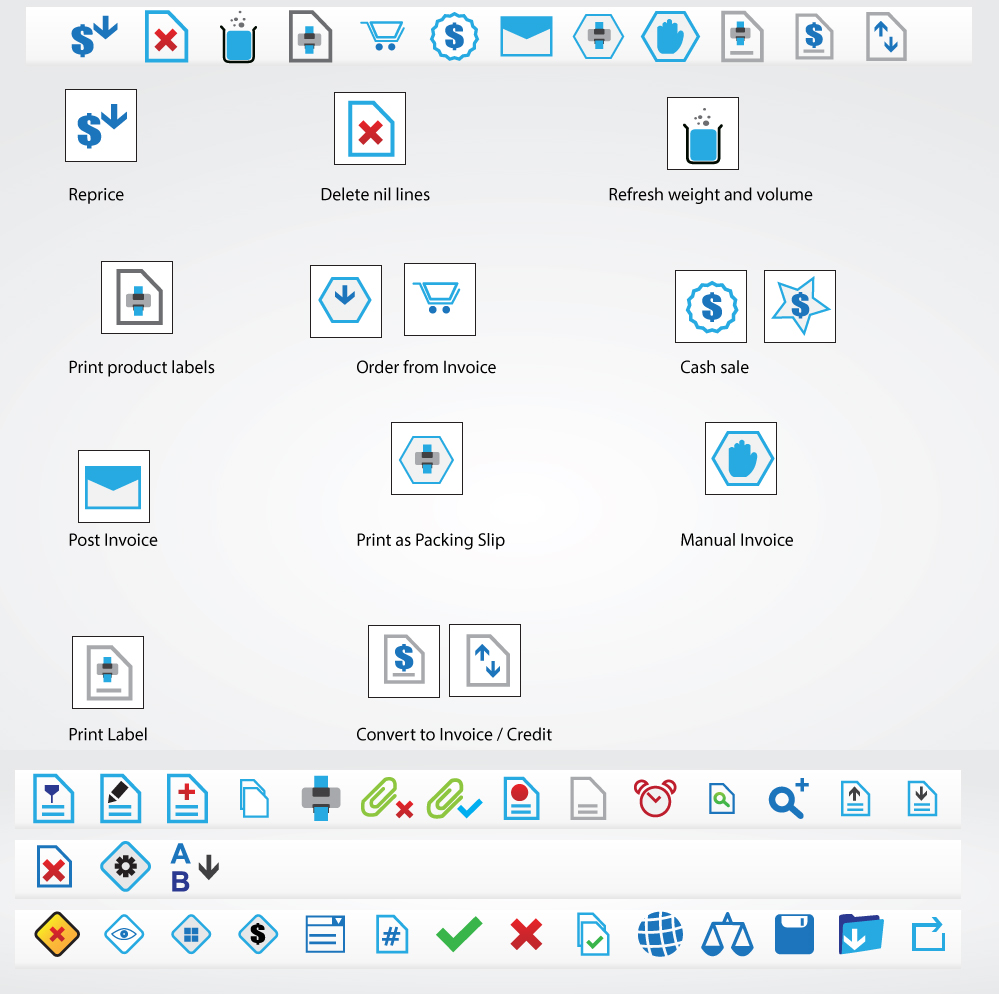This screenshot has height=994, width=999.
Task: Select Print as Packing Slip
Action: [427, 458]
